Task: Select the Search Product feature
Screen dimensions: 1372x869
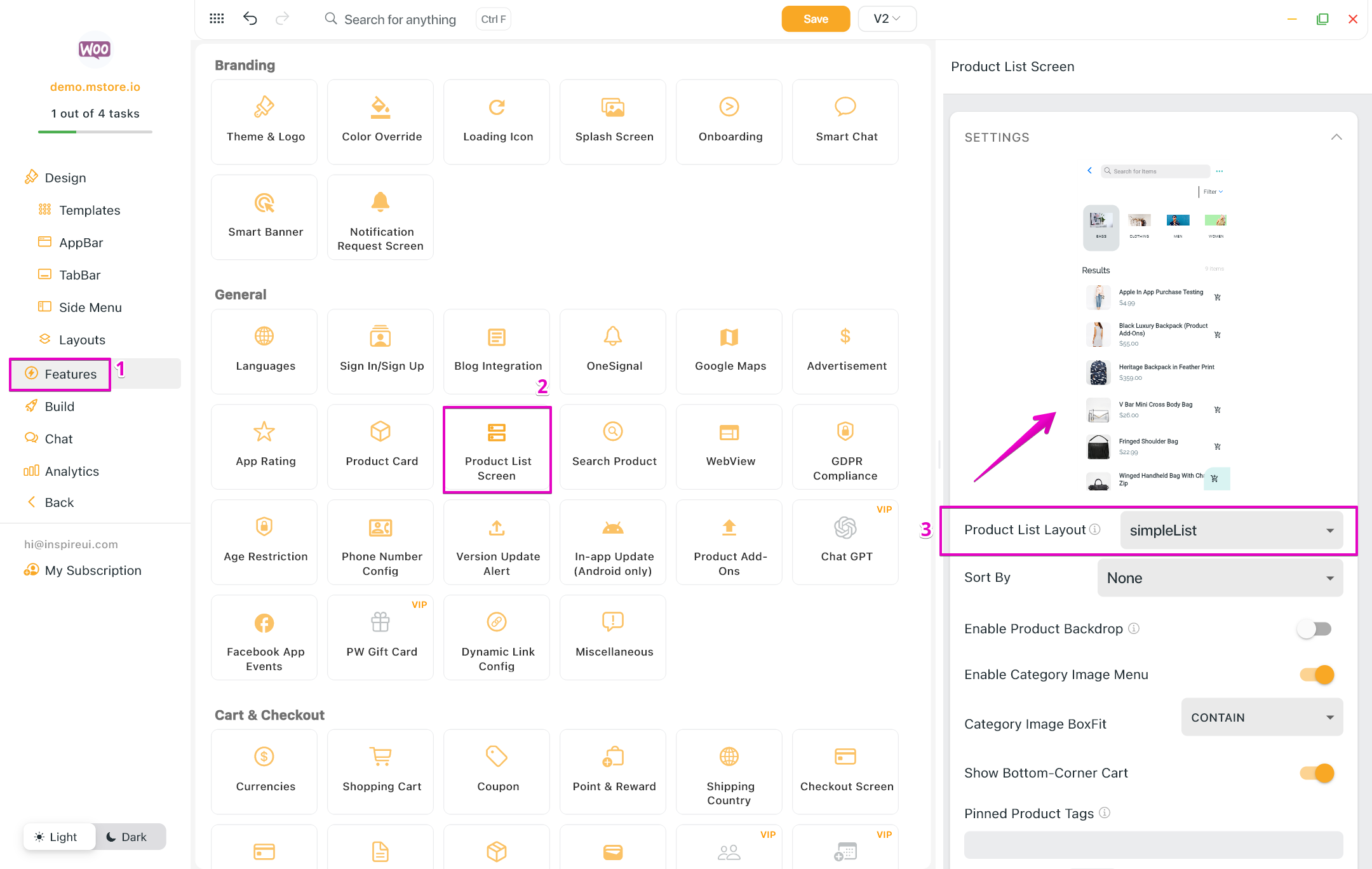Action: [x=613, y=446]
